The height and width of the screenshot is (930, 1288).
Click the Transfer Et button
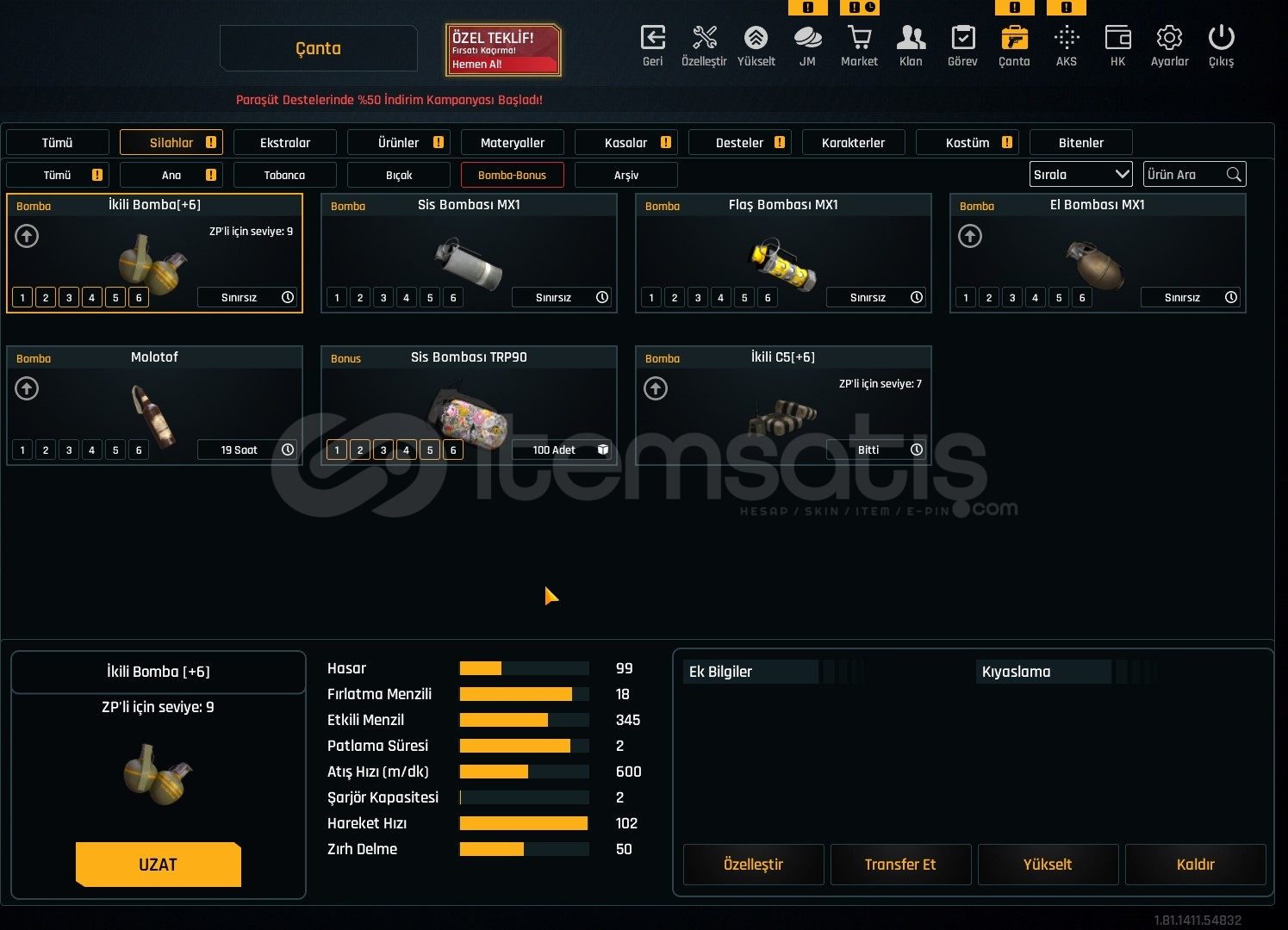(x=900, y=865)
